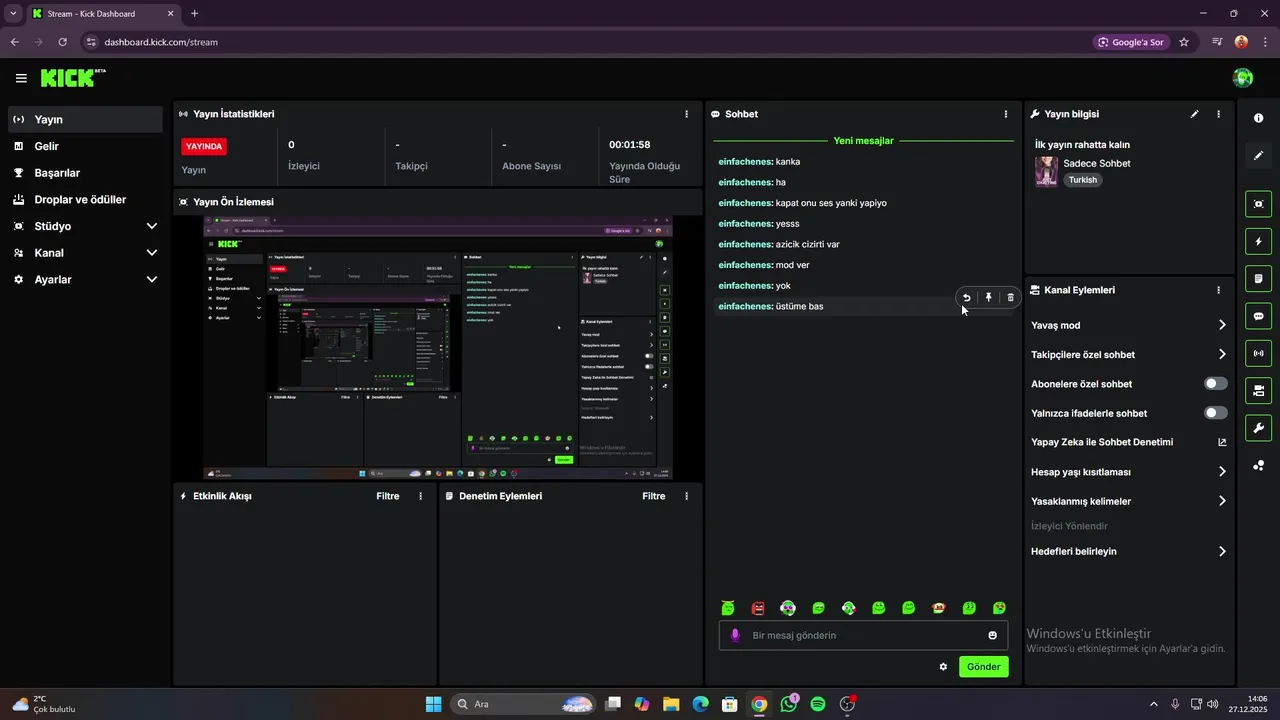Screen dimensions: 1280x720
Task: Focus the Bir mesaj gönderin input
Action: pos(863,635)
